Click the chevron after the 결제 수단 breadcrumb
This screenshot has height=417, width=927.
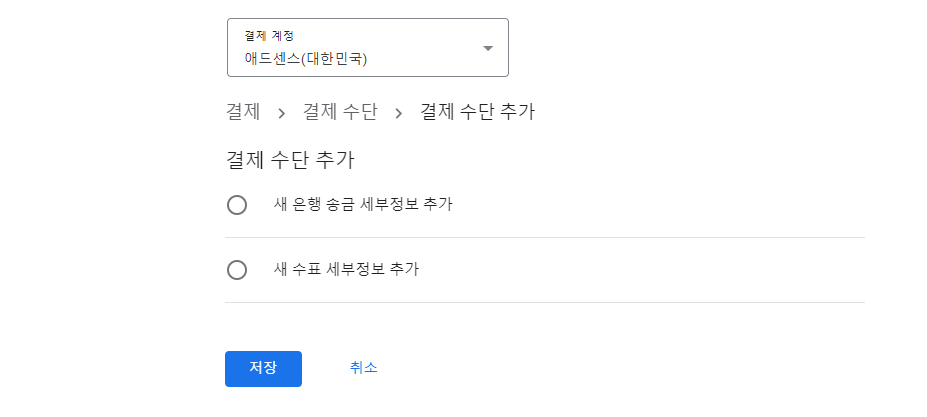[x=398, y=113]
